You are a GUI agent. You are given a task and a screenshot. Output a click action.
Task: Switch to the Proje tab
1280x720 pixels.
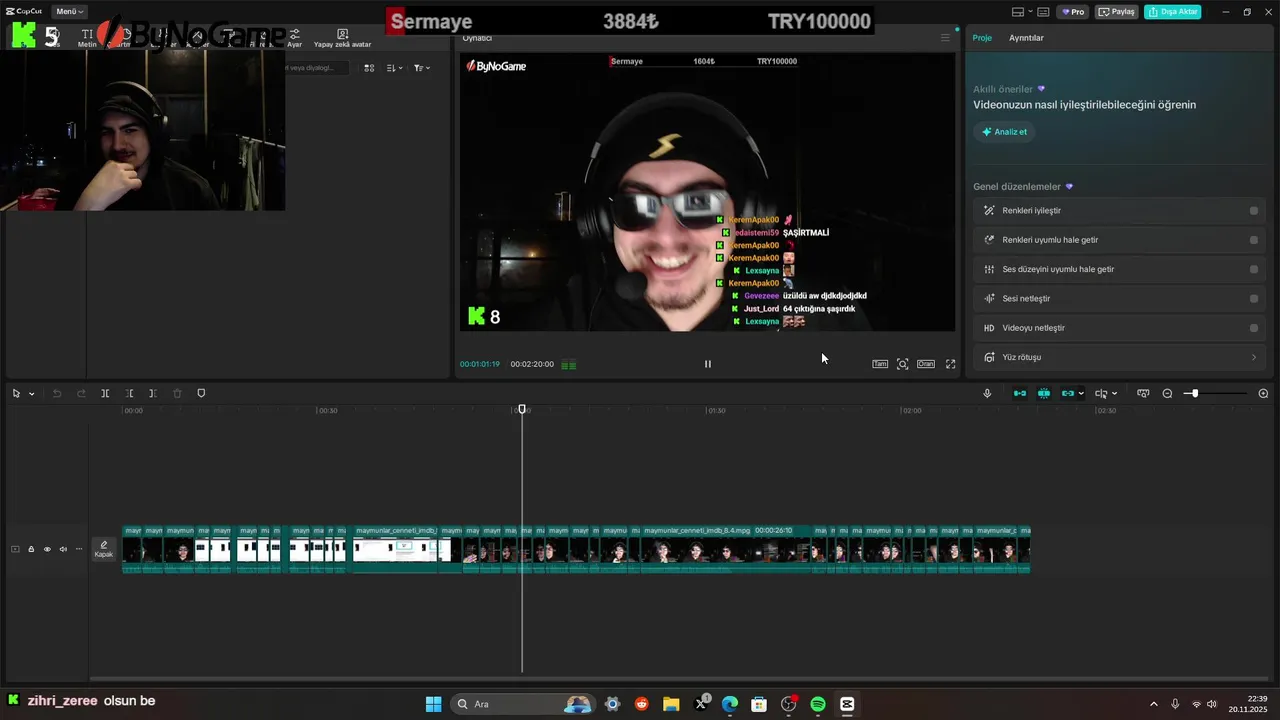click(982, 38)
